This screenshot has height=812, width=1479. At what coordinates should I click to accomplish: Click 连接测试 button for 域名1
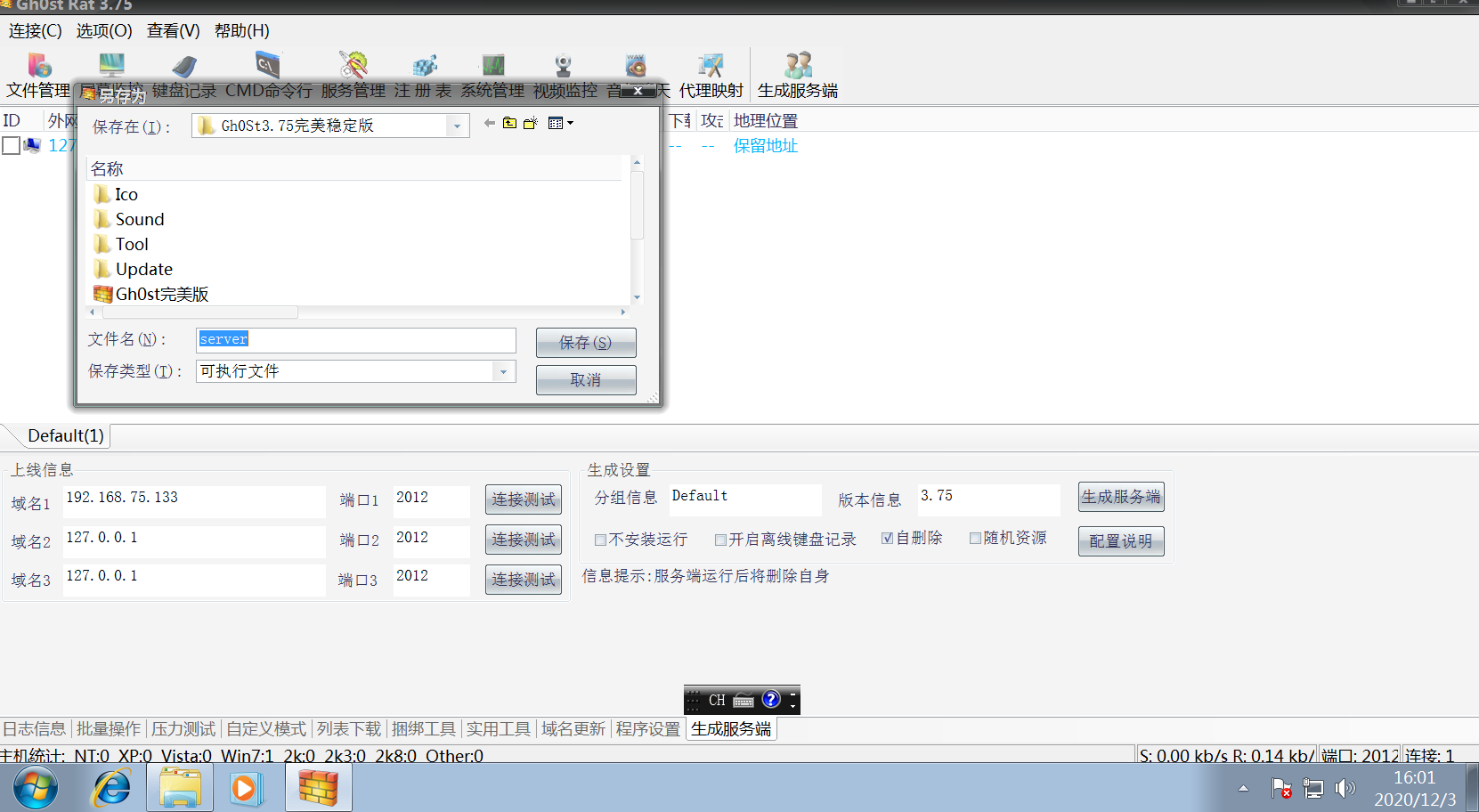point(524,499)
